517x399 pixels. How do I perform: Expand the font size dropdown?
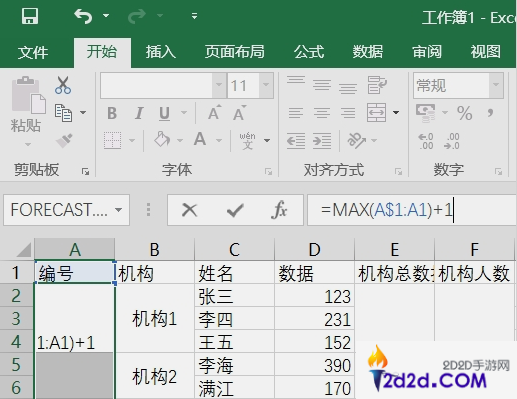(266, 85)
